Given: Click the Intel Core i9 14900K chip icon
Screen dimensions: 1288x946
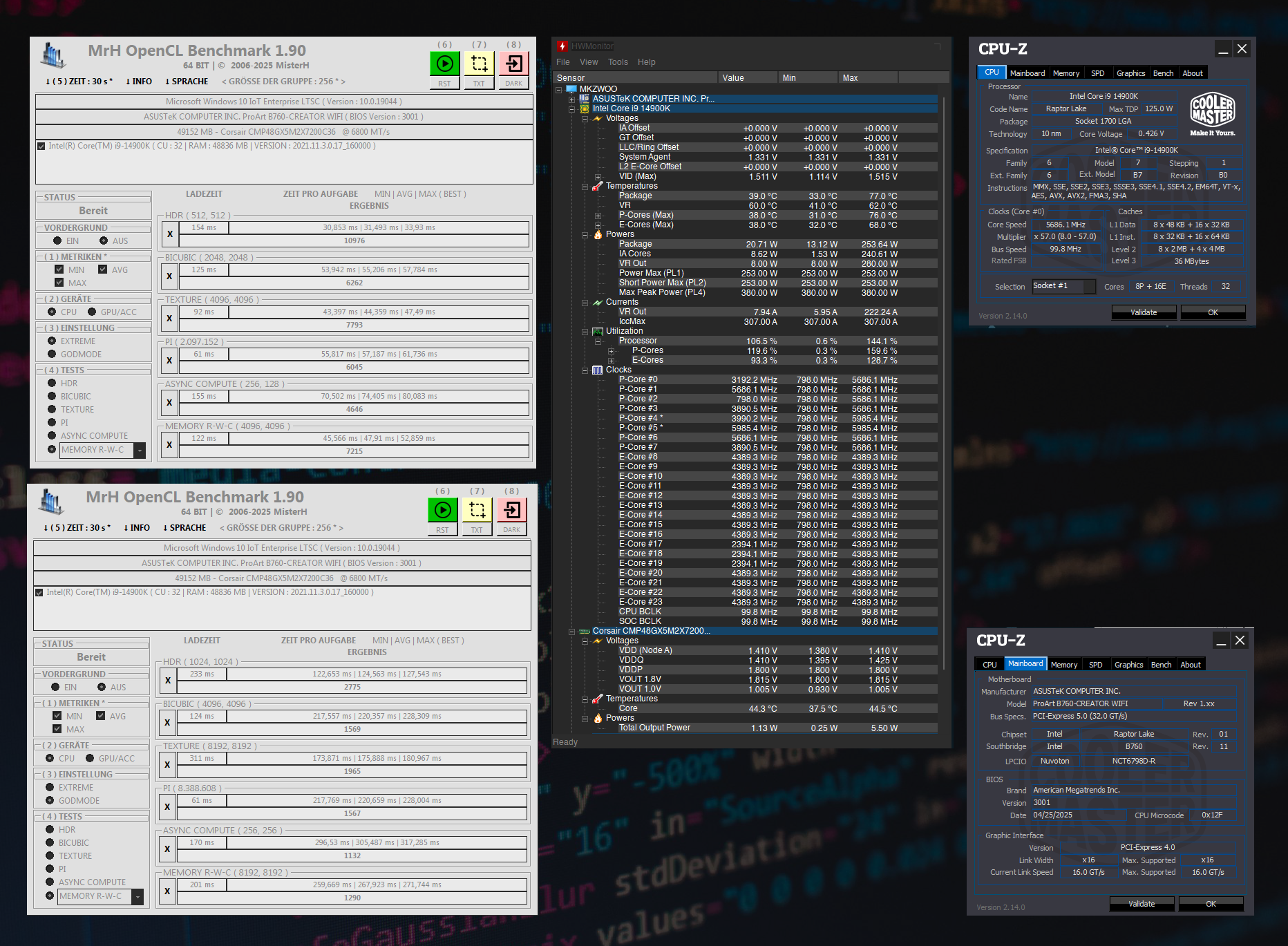Looking at the screenshot, I should coord(585,108).
